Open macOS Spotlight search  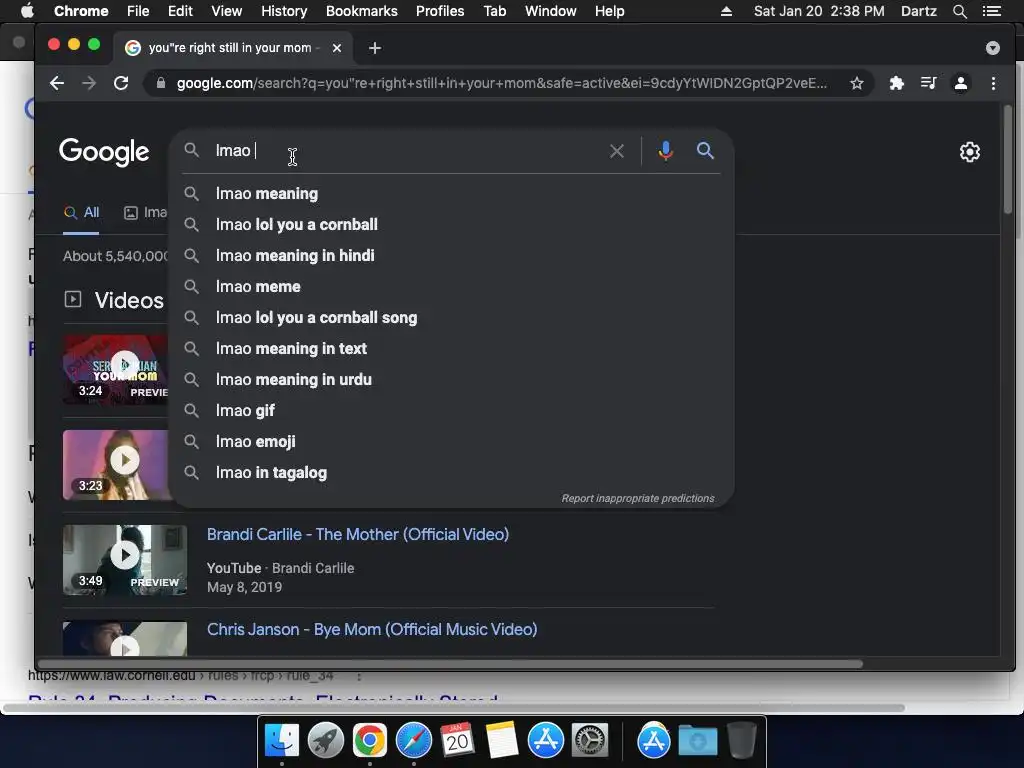[959, 11]
